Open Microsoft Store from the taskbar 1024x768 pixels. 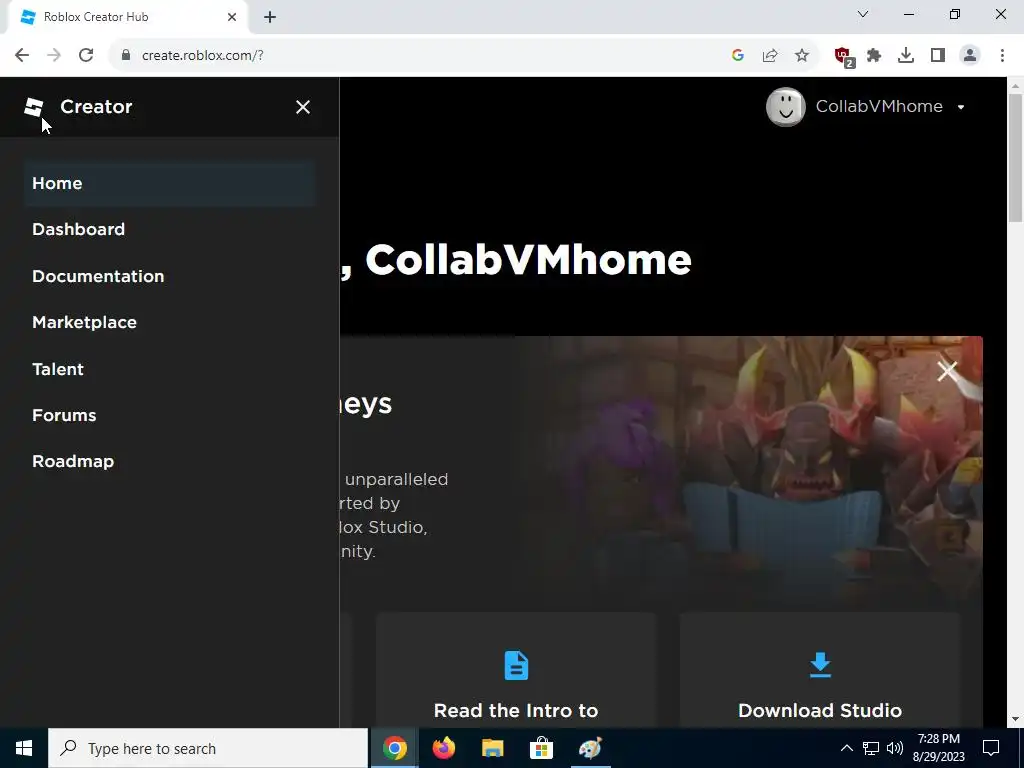(541, 748)
